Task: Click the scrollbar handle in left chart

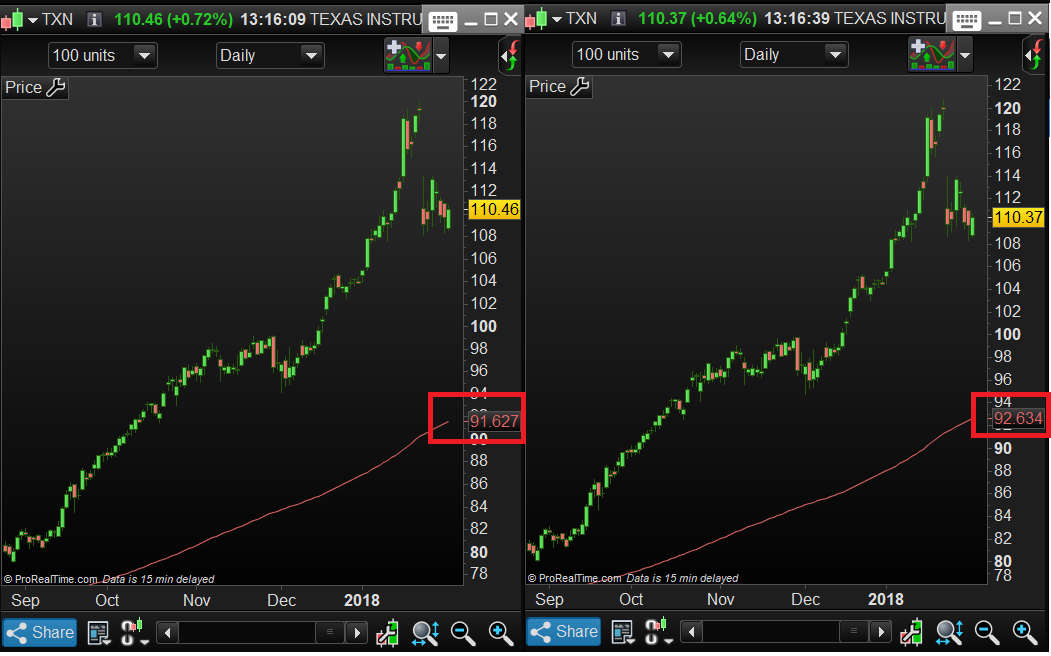Action: click(329, 632)
